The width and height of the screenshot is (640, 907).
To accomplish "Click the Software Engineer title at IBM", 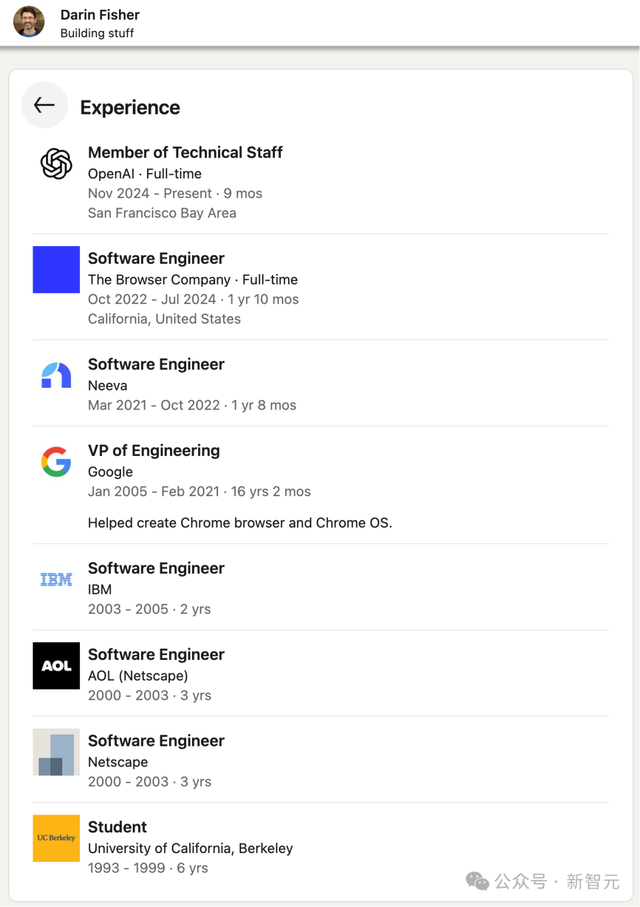I will [x=156, y=568].
